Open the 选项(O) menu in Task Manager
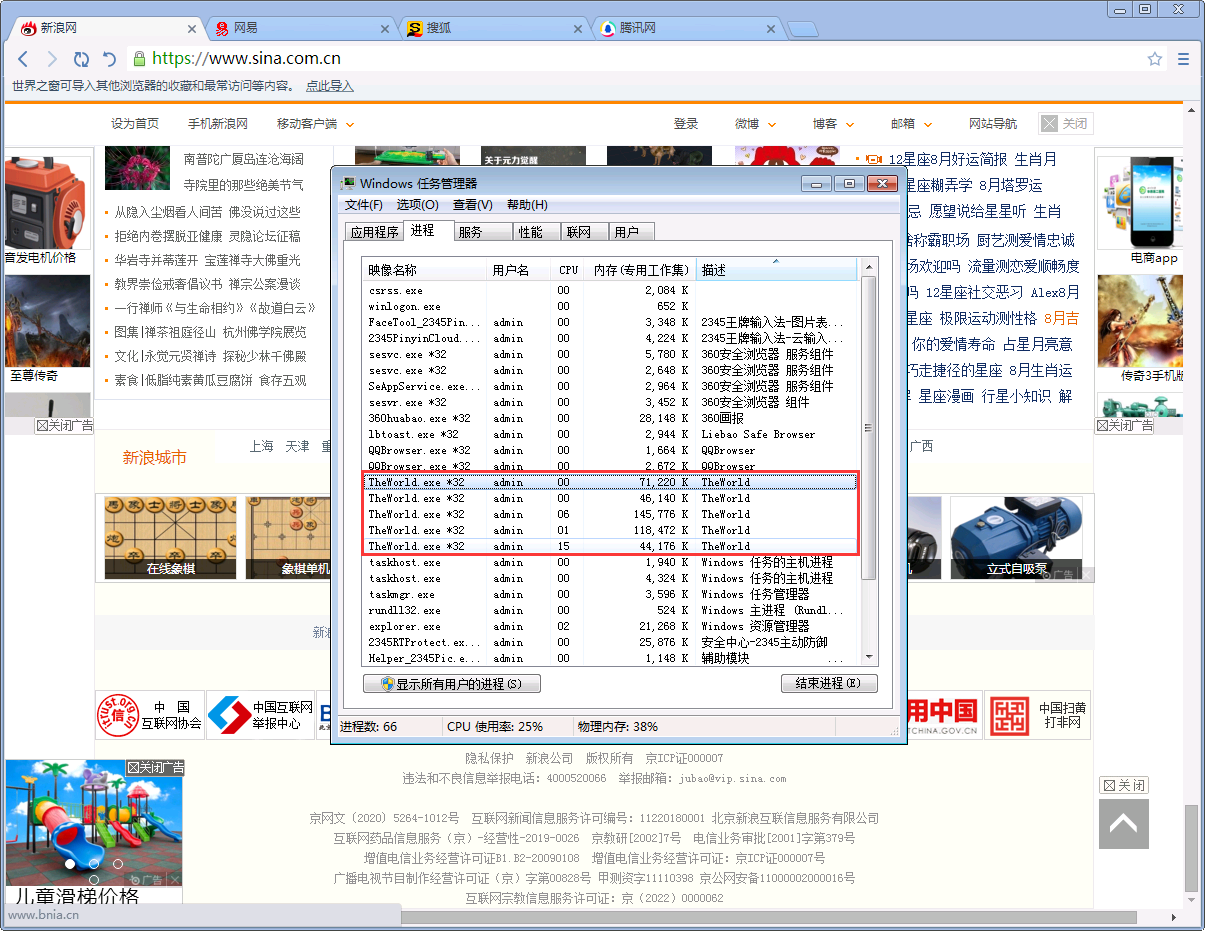The height and width of the screenshot is (931, 1205). [418, 205]
